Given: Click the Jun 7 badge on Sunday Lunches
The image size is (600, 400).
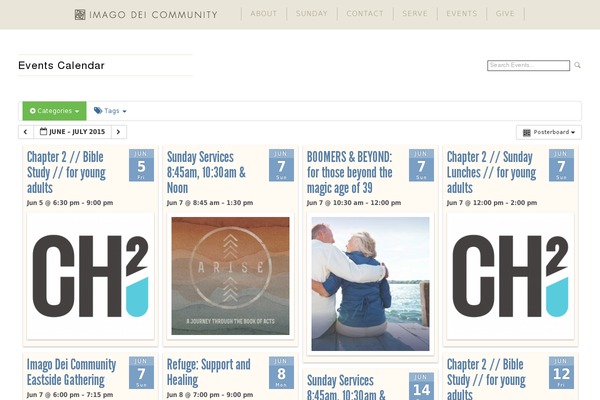Looking at the screenshot, I should [561, 165].
